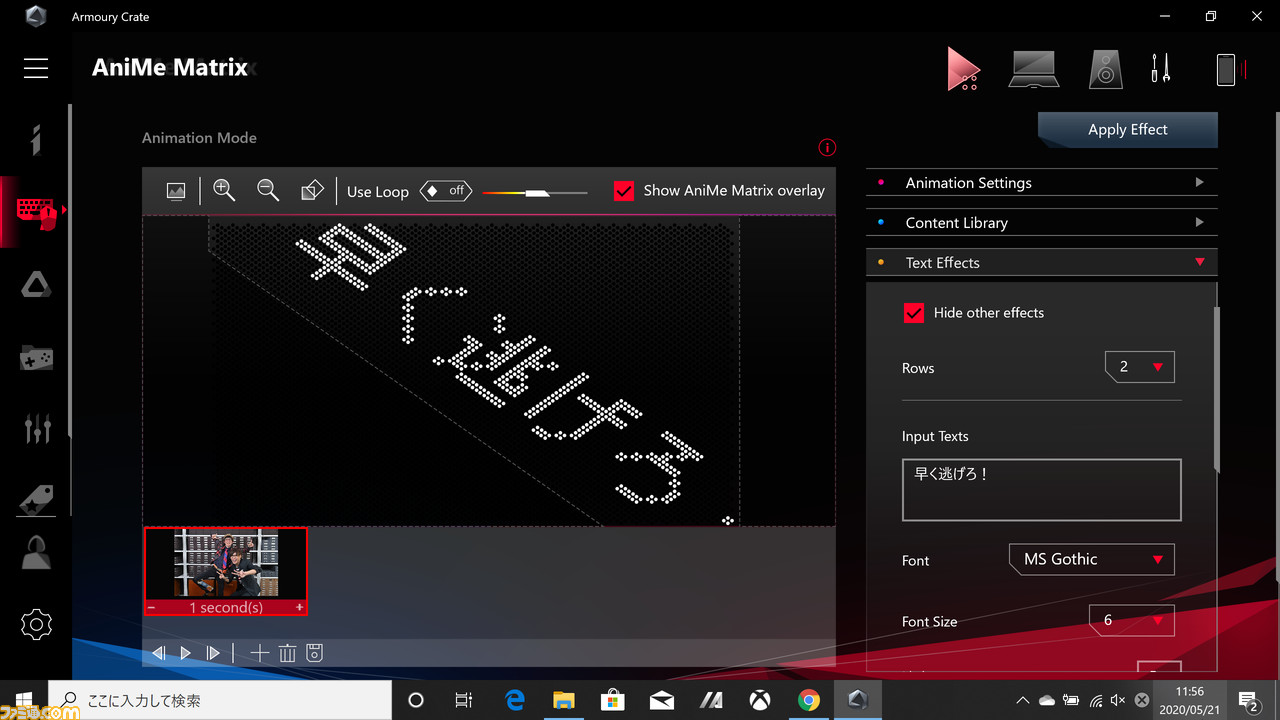
Task: Open the Rows dropdown showing 2
Action: [1140, 367]
